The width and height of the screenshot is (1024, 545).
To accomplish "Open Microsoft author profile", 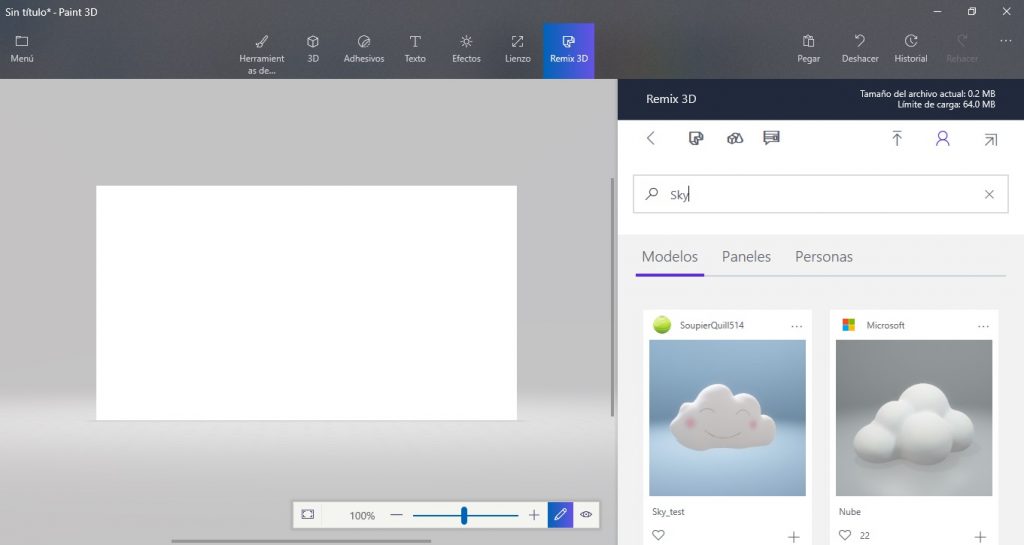I will [x=885, y=325].
